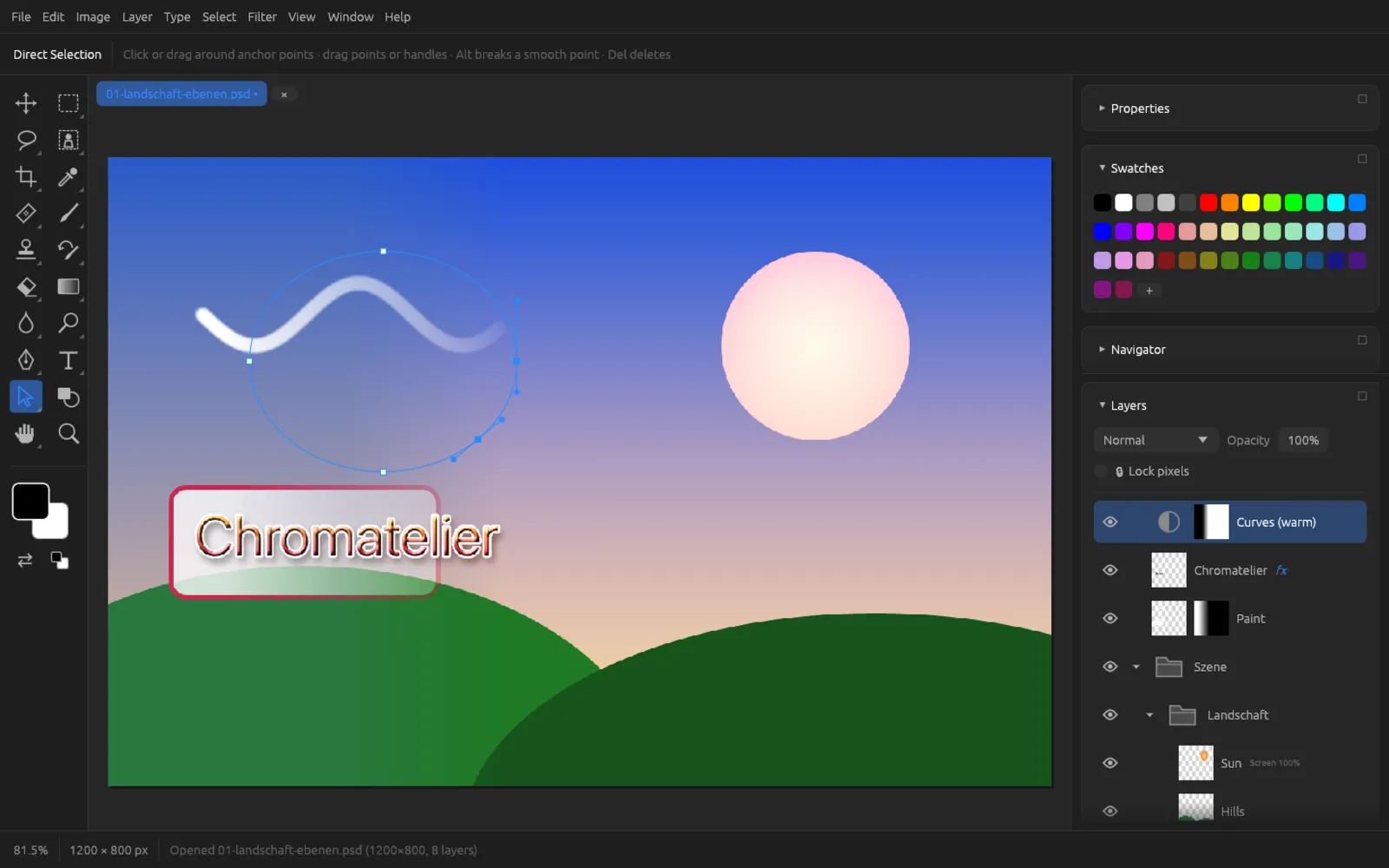The width and height of the screenshot is (1389, 868).
Task: Reset to default black and white colors
Action: pos(59,561)
